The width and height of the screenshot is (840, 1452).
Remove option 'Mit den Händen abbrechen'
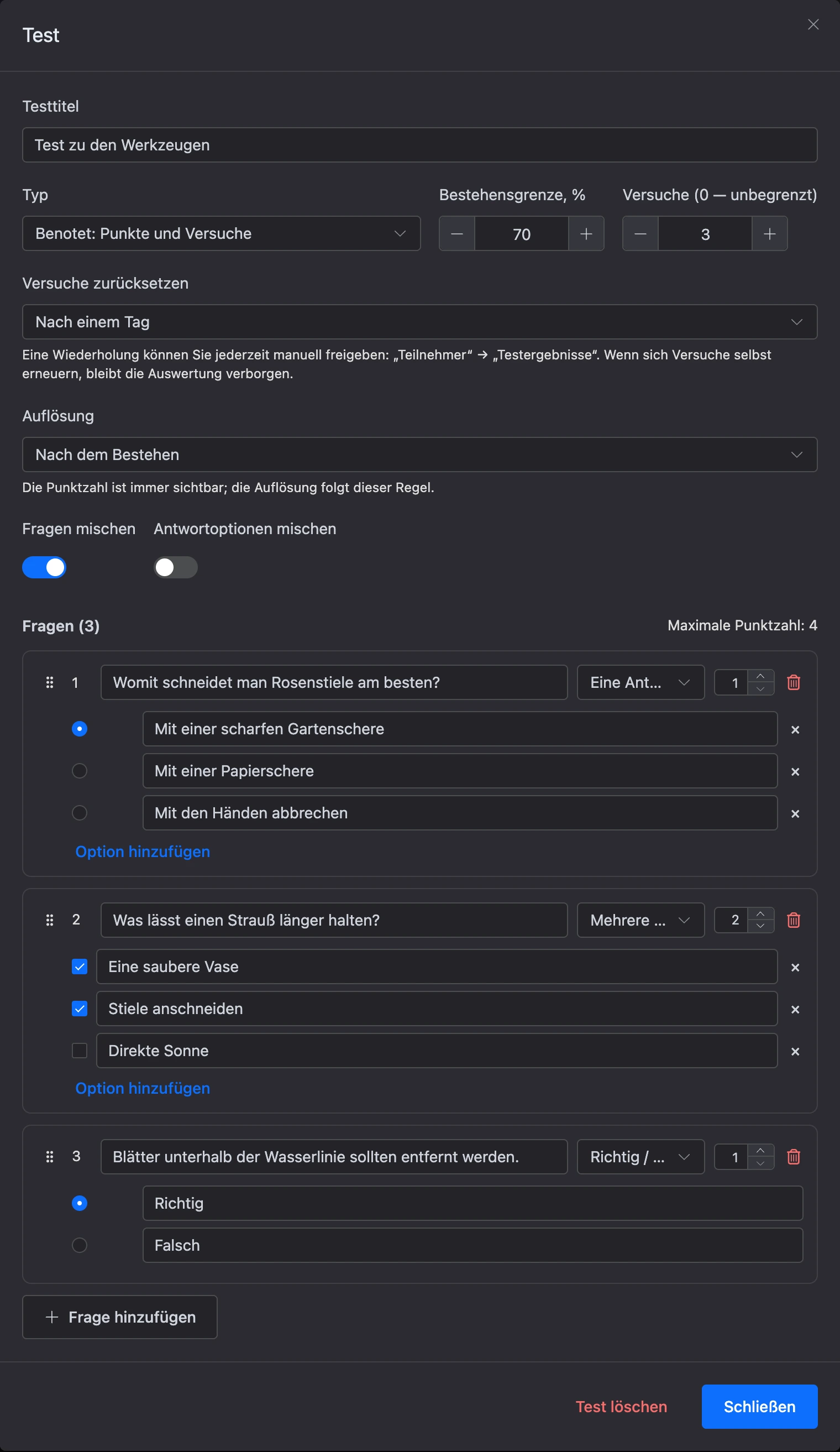(795, 813)
